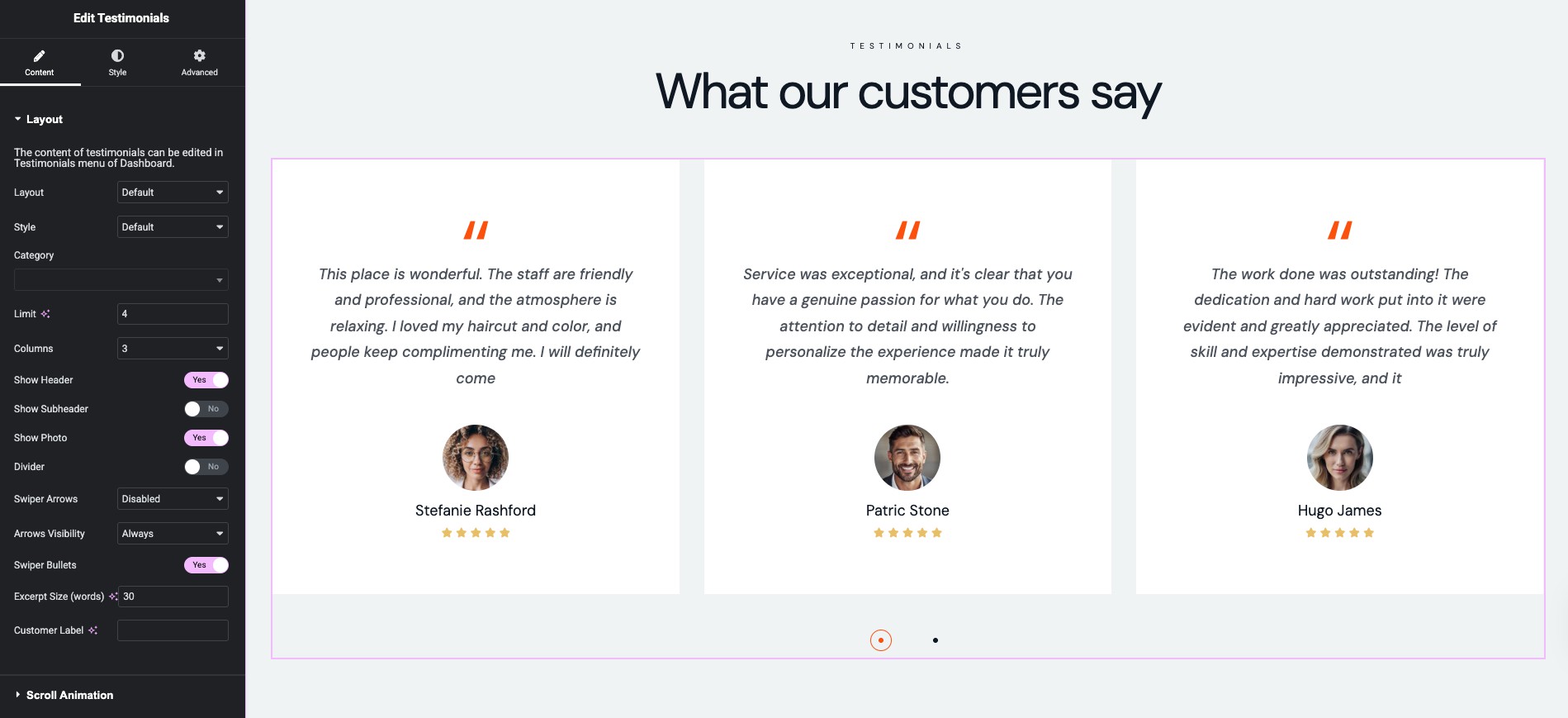Open the Layout dropdown
This screenshot has width=1568, height=718.
pos(173,193)
